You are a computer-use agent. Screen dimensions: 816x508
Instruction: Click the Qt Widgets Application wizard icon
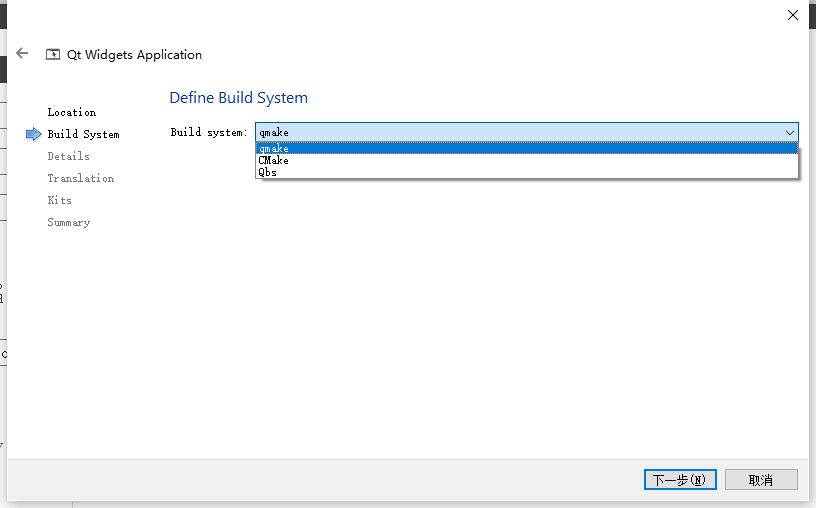[x=53, y=54]
